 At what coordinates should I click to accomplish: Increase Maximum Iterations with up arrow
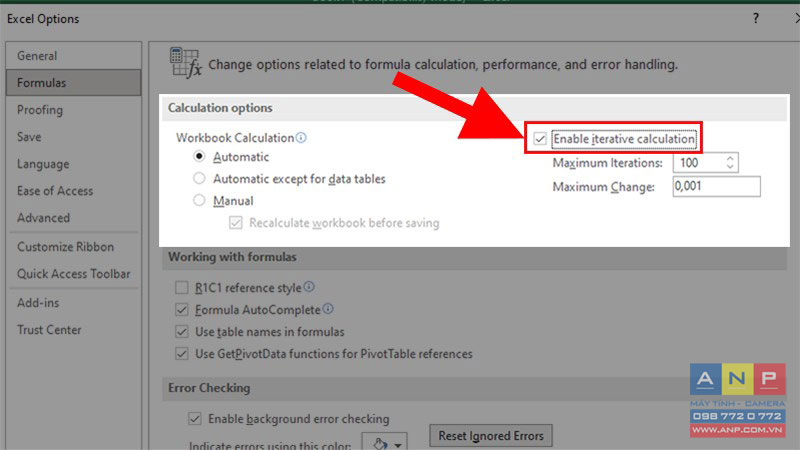730,159
